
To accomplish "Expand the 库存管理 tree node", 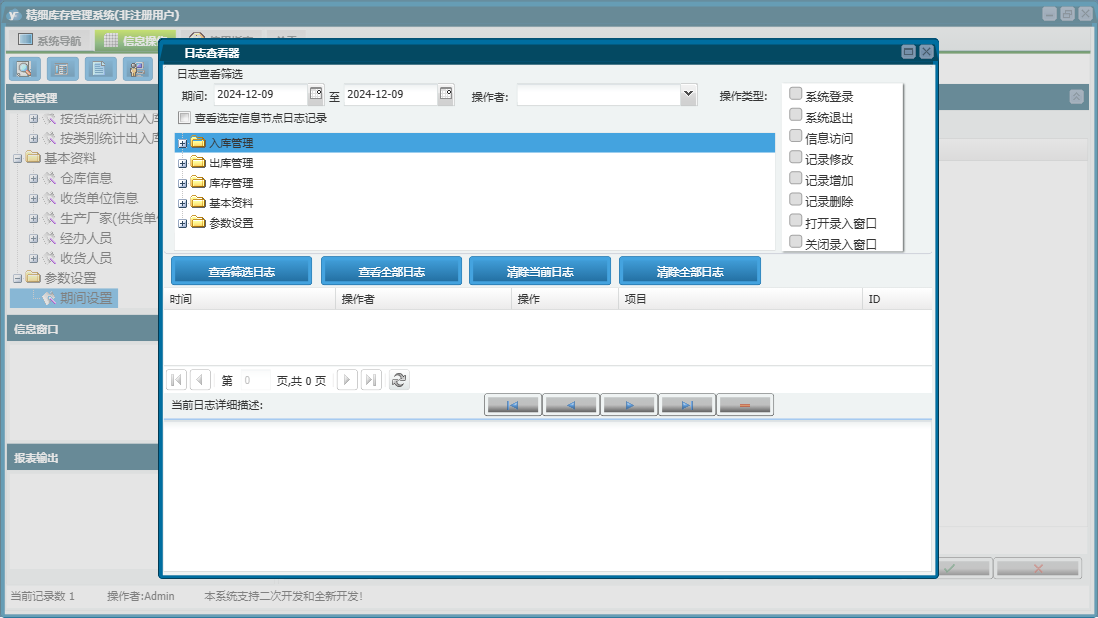I will point(182,183).
